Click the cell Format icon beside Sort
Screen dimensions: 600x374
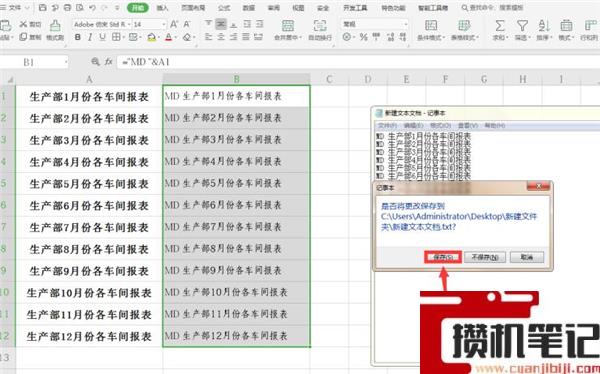[566, 26]
